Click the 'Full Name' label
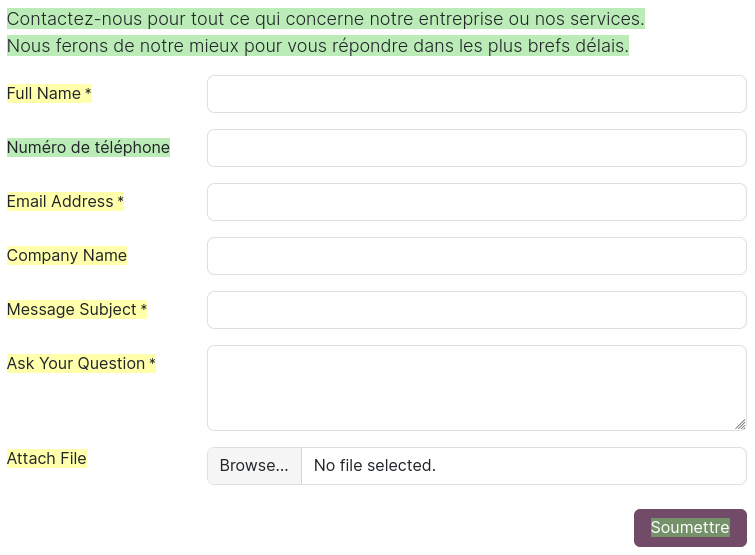The height and width of the screenshot is (555, 755). pos(44,94)
